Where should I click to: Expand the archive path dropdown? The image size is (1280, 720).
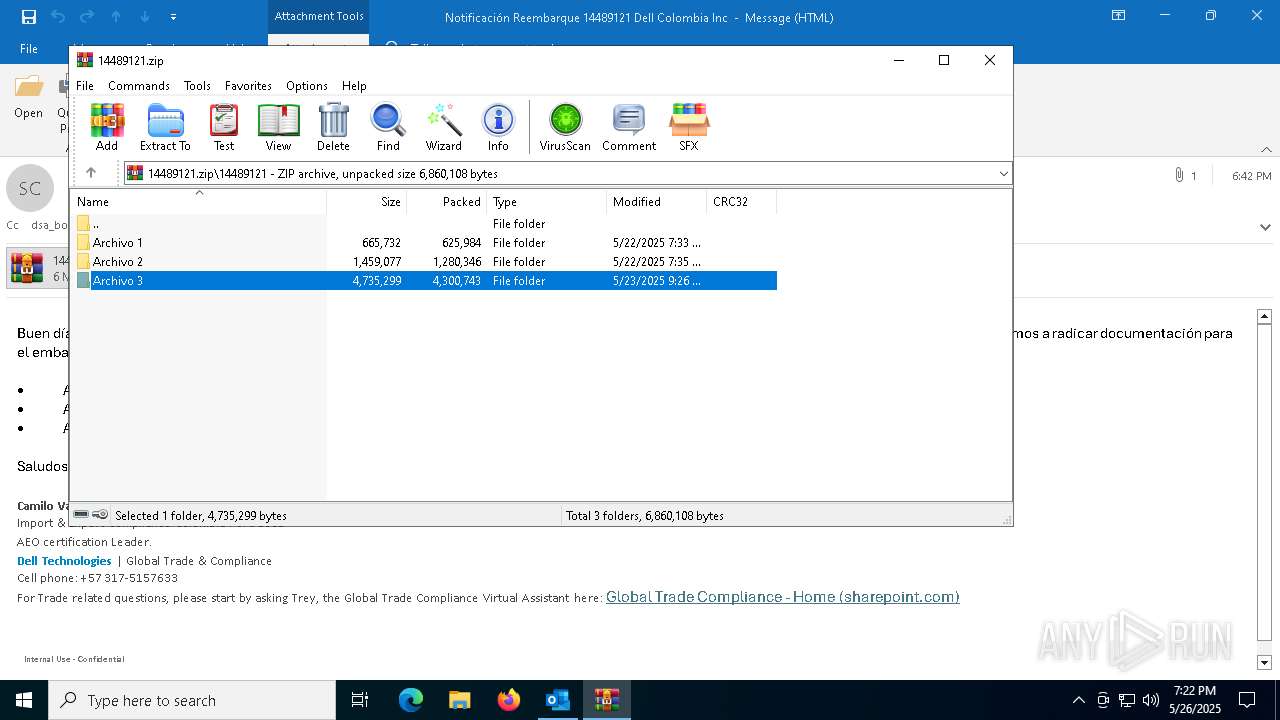tap(1003, 174)
